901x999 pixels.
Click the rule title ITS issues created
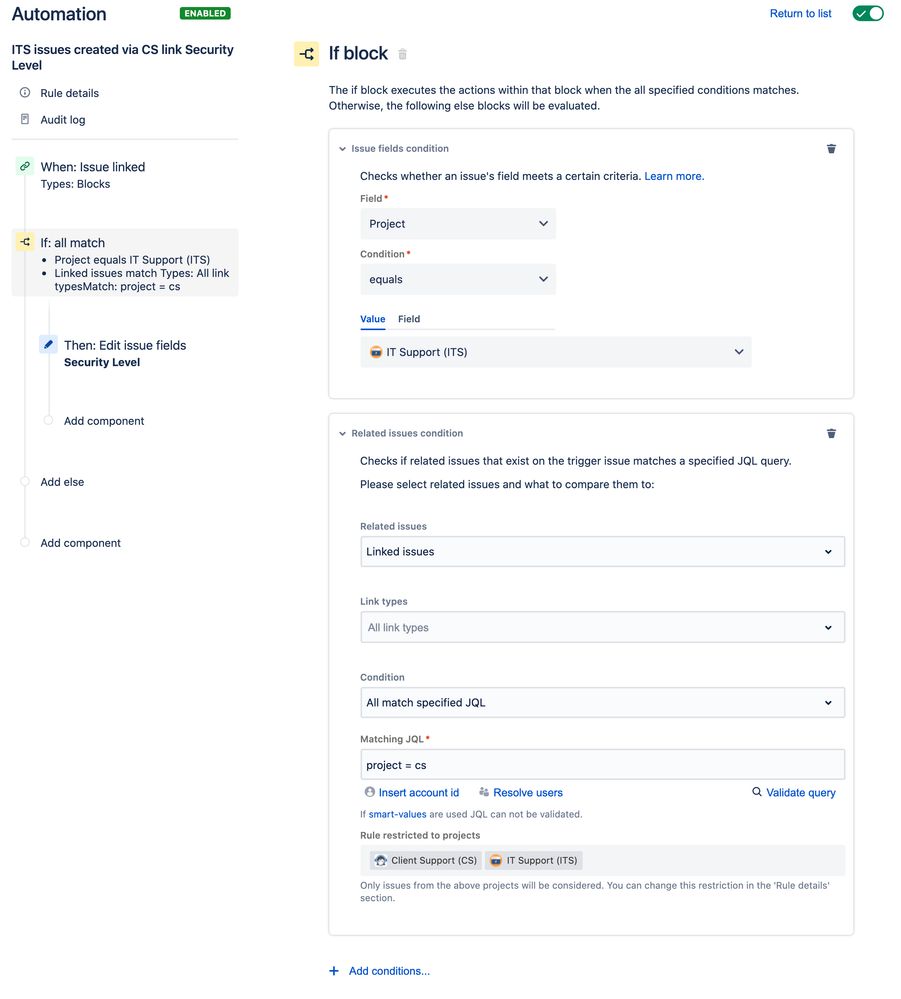click(x=122, y=57)
